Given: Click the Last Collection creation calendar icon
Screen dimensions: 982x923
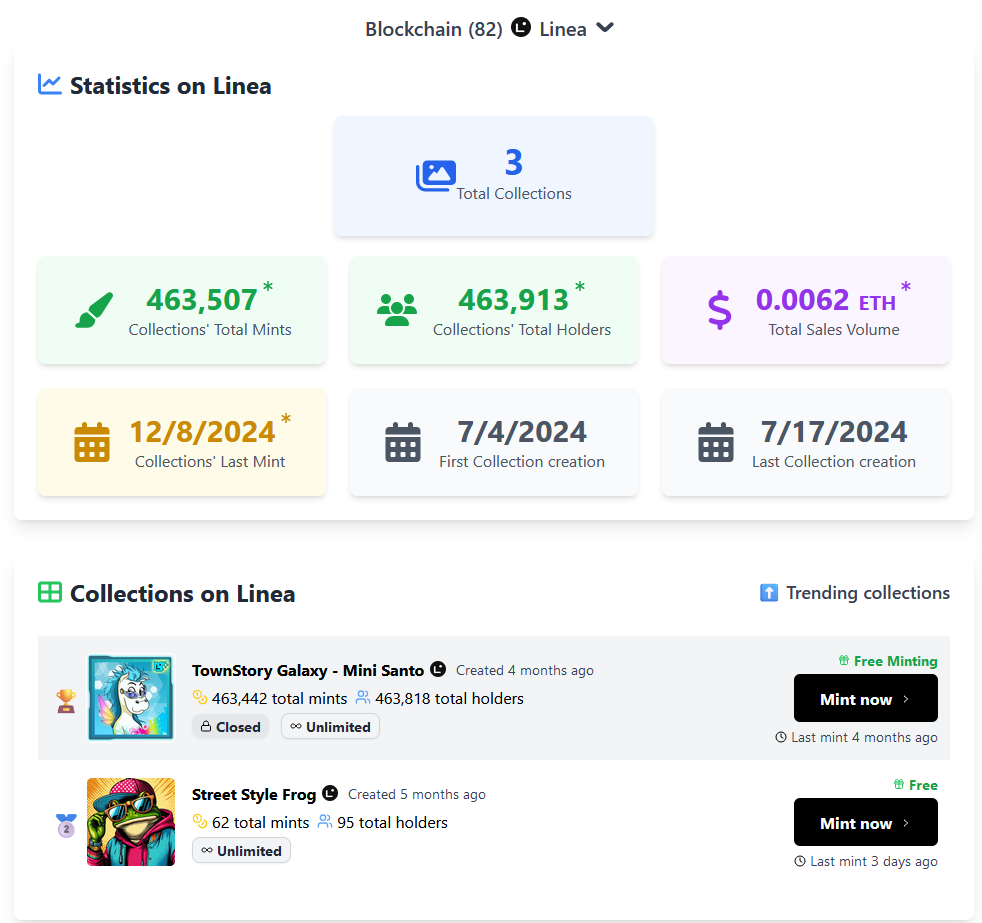Looking at the screenshot, I should tap(716, 442).
